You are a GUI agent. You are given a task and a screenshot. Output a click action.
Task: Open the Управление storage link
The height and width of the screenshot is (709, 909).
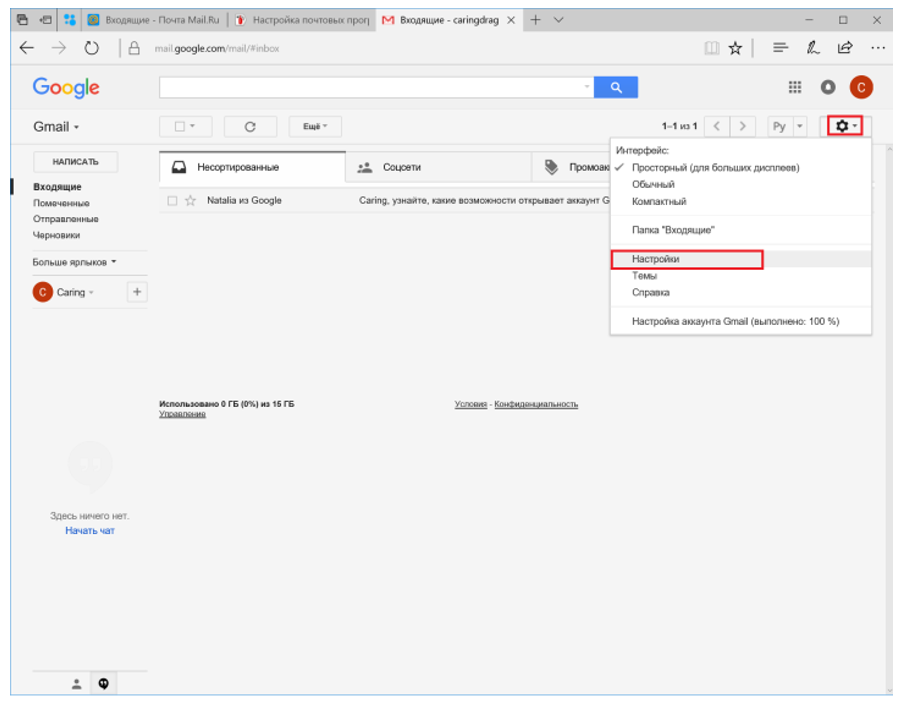(x=183, y=414)
